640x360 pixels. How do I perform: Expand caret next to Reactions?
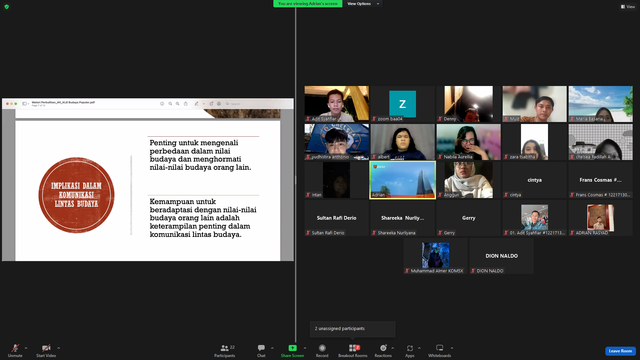[x=393, y=348]
